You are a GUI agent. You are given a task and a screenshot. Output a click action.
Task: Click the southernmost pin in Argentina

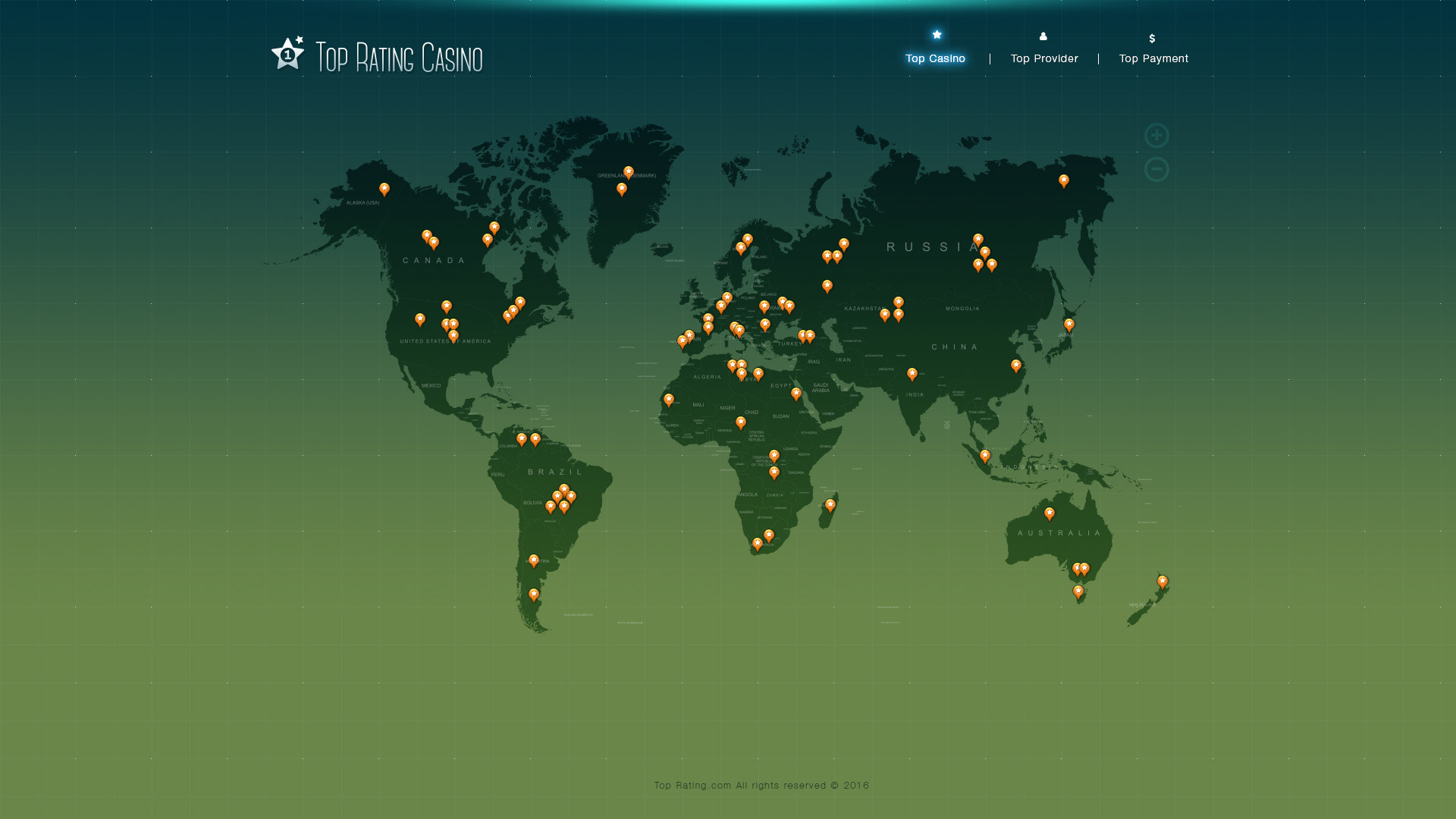[534, 595]
